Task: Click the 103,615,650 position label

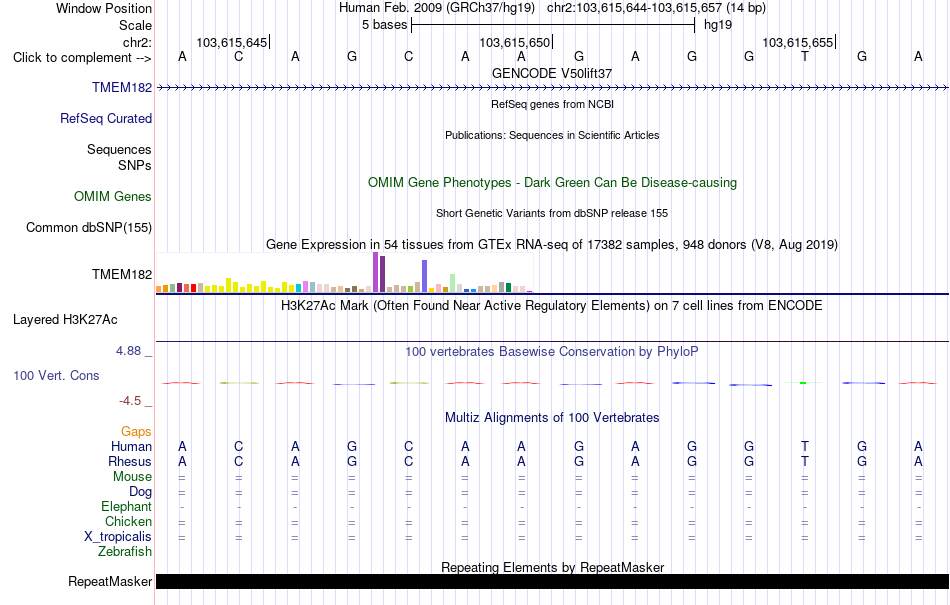Action: coord(514,42)
